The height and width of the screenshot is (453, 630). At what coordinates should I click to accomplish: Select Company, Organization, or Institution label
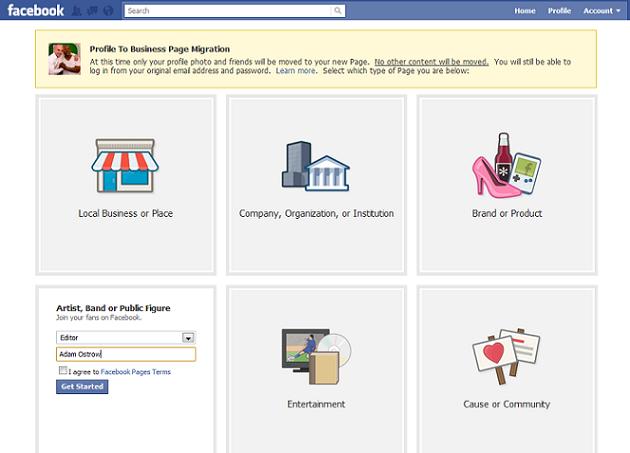[x=316, y=213]
